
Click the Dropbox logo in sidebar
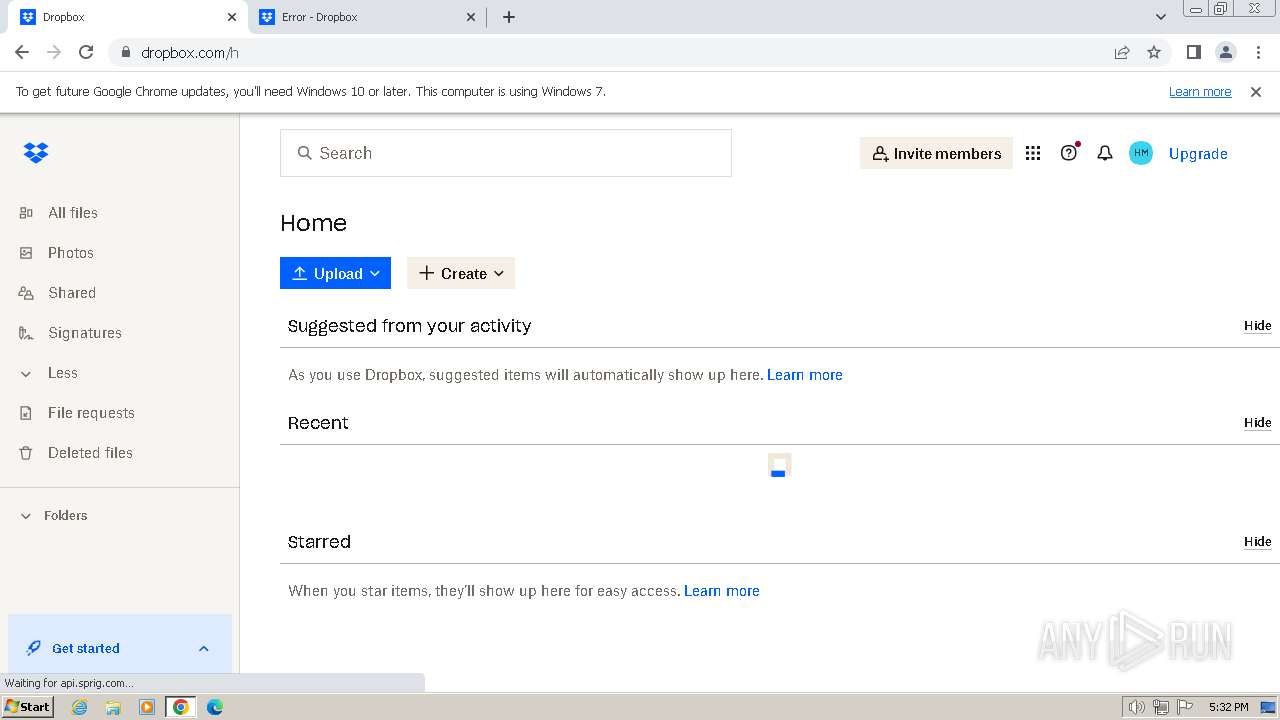36,153
